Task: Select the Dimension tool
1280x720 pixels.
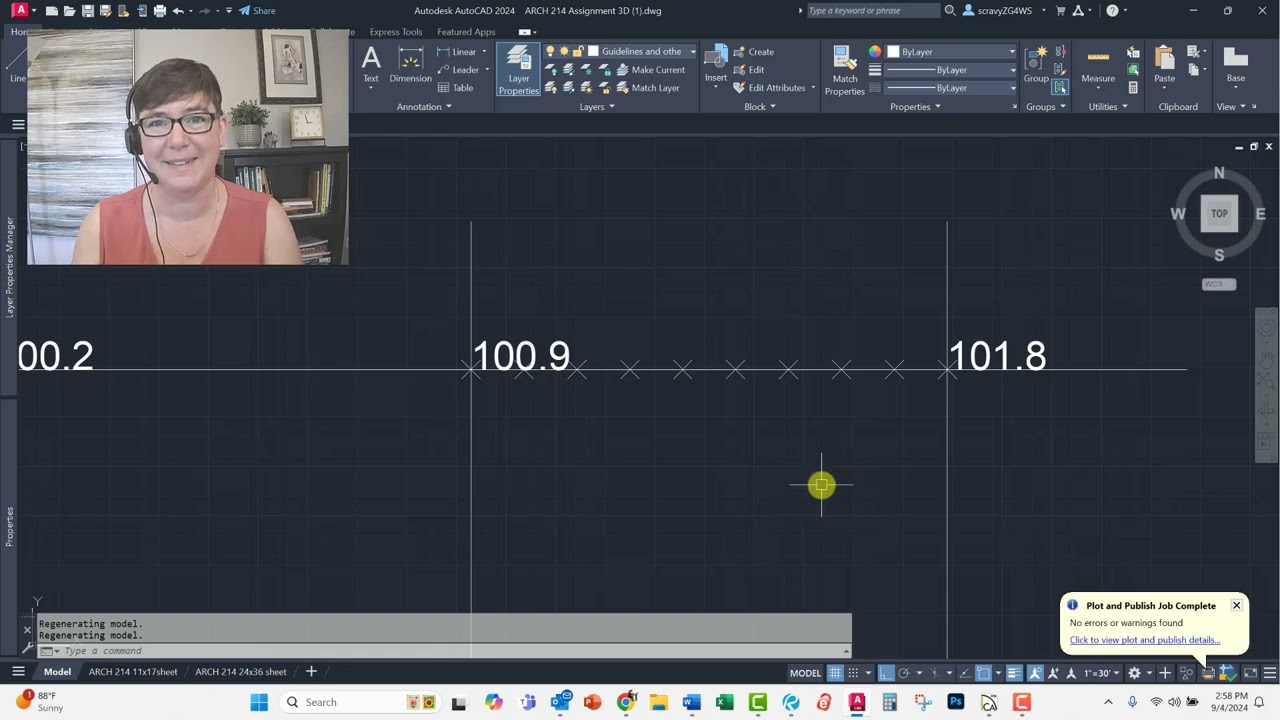Action: point(410,64)
